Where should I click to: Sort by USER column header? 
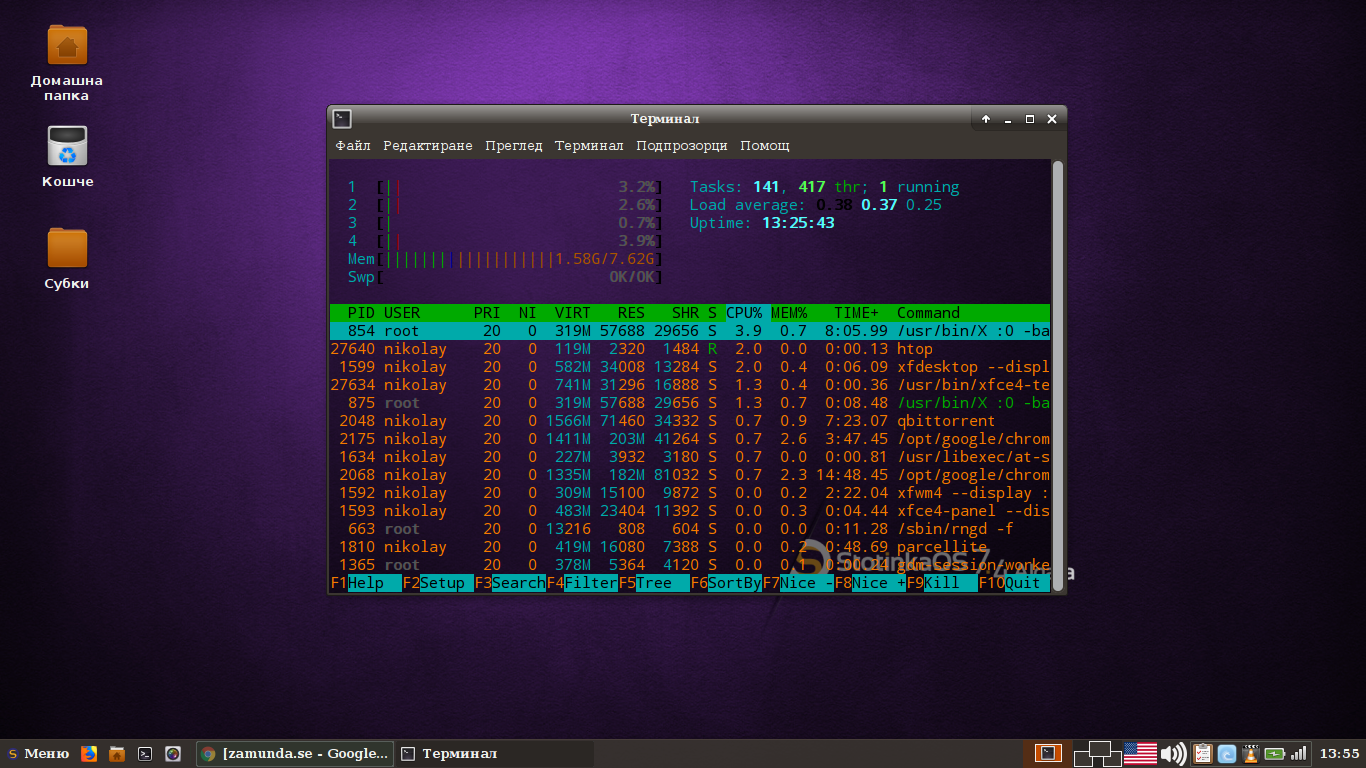point(402,313)
